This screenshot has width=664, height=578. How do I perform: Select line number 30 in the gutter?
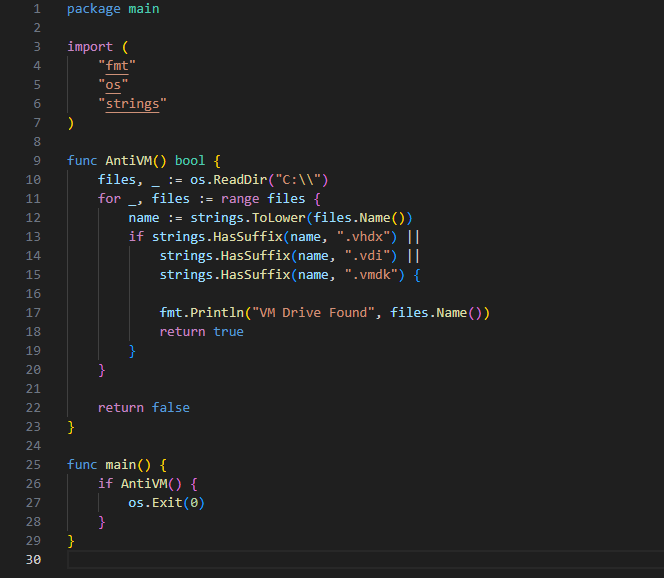point(33,559)
